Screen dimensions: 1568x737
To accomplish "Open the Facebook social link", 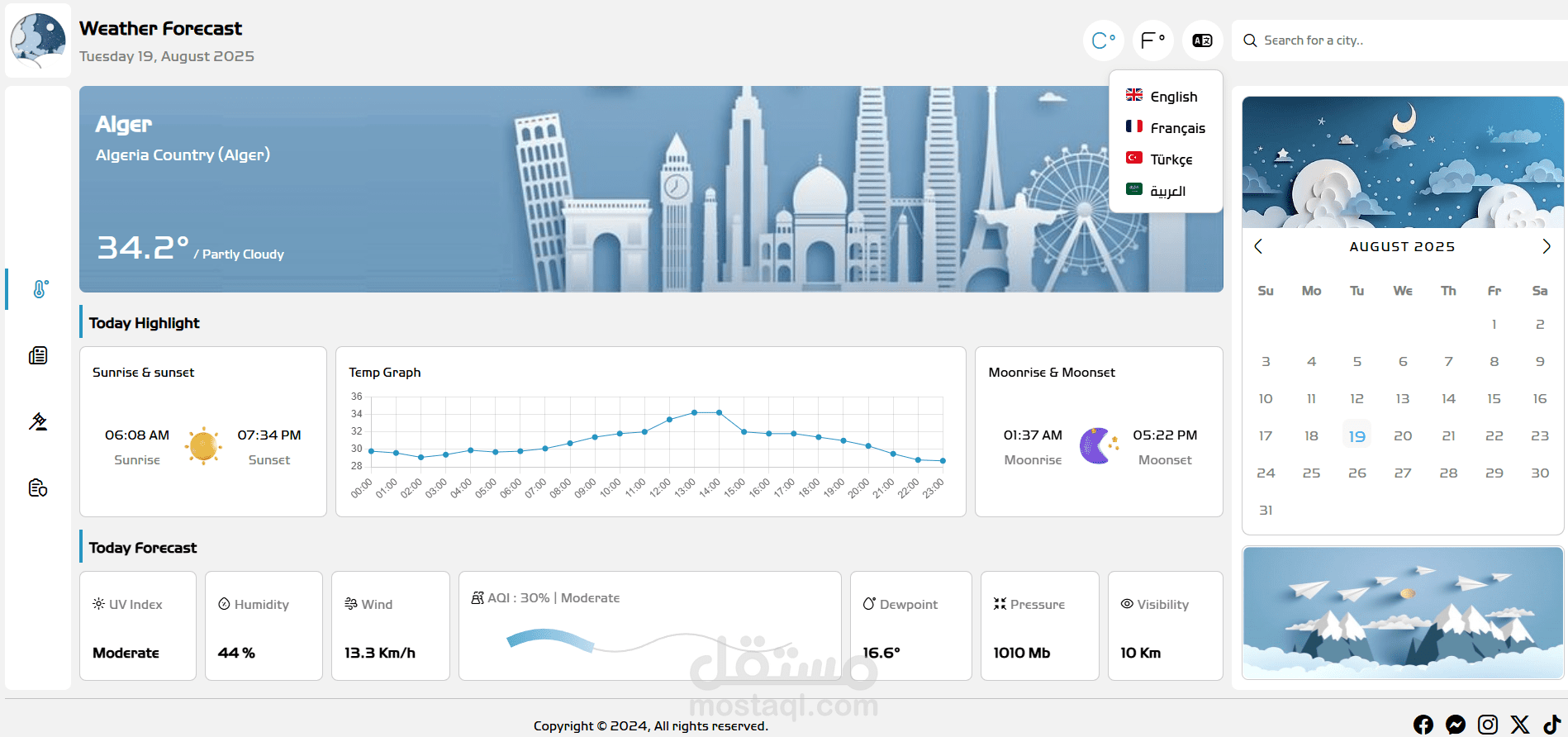I will click(x=1423, y=725).
